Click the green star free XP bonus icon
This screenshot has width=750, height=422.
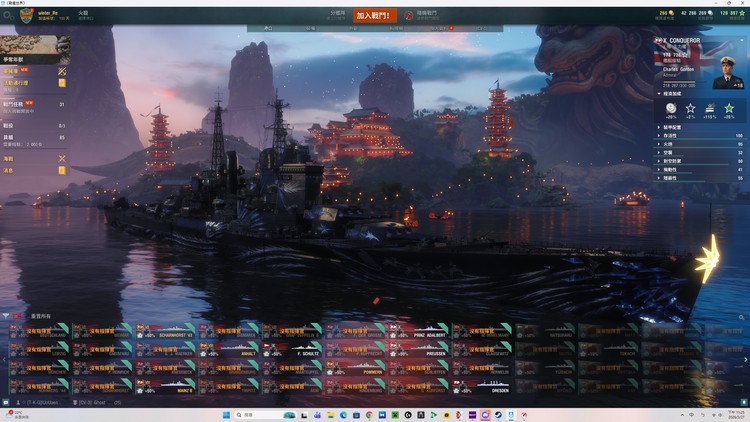[x=729, y=108]
